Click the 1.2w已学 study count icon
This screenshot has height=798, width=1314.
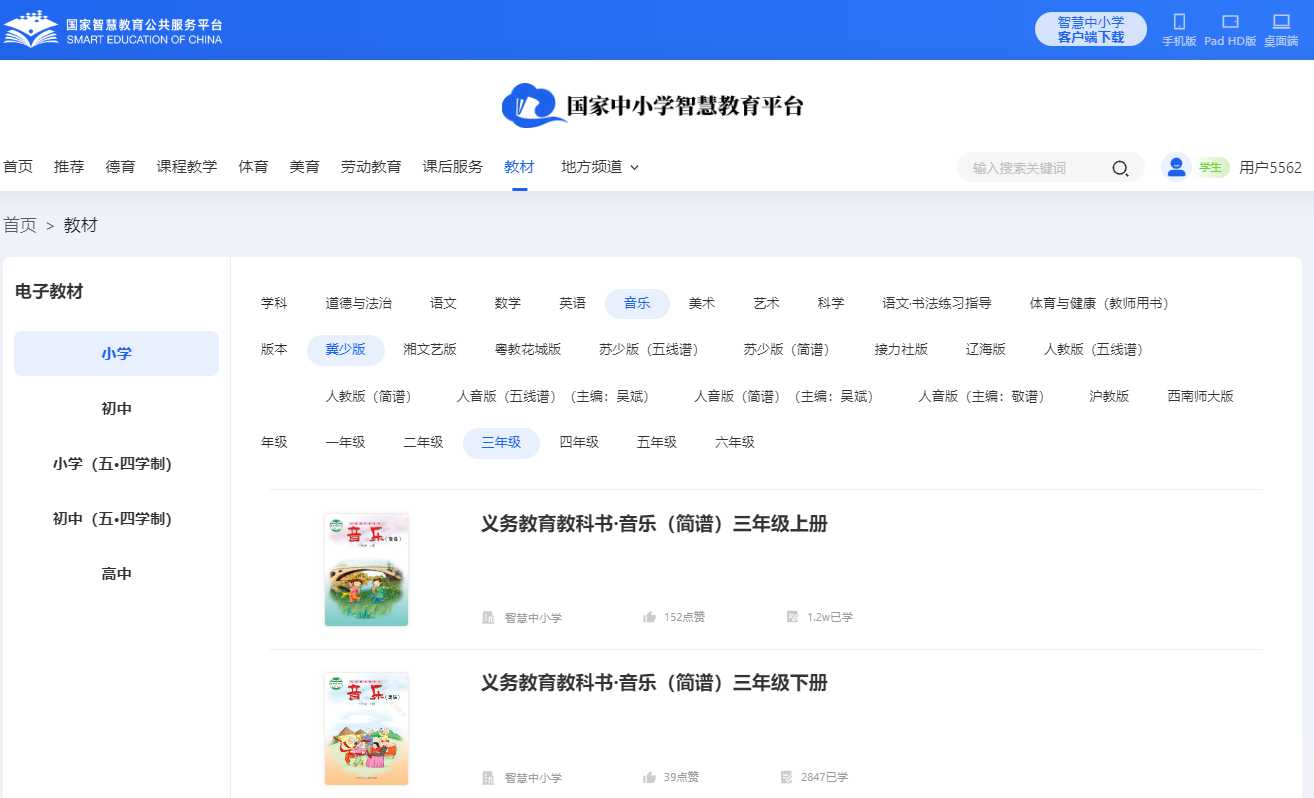pyautogui.click(x=792, y=617)
